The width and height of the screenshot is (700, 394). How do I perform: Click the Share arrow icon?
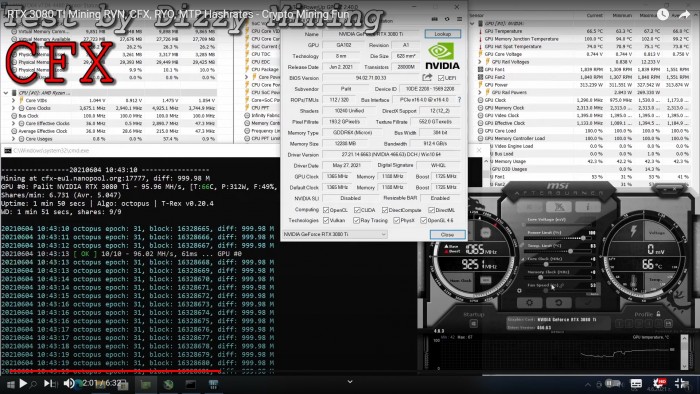pyautogui.click(x=684, y=14)
